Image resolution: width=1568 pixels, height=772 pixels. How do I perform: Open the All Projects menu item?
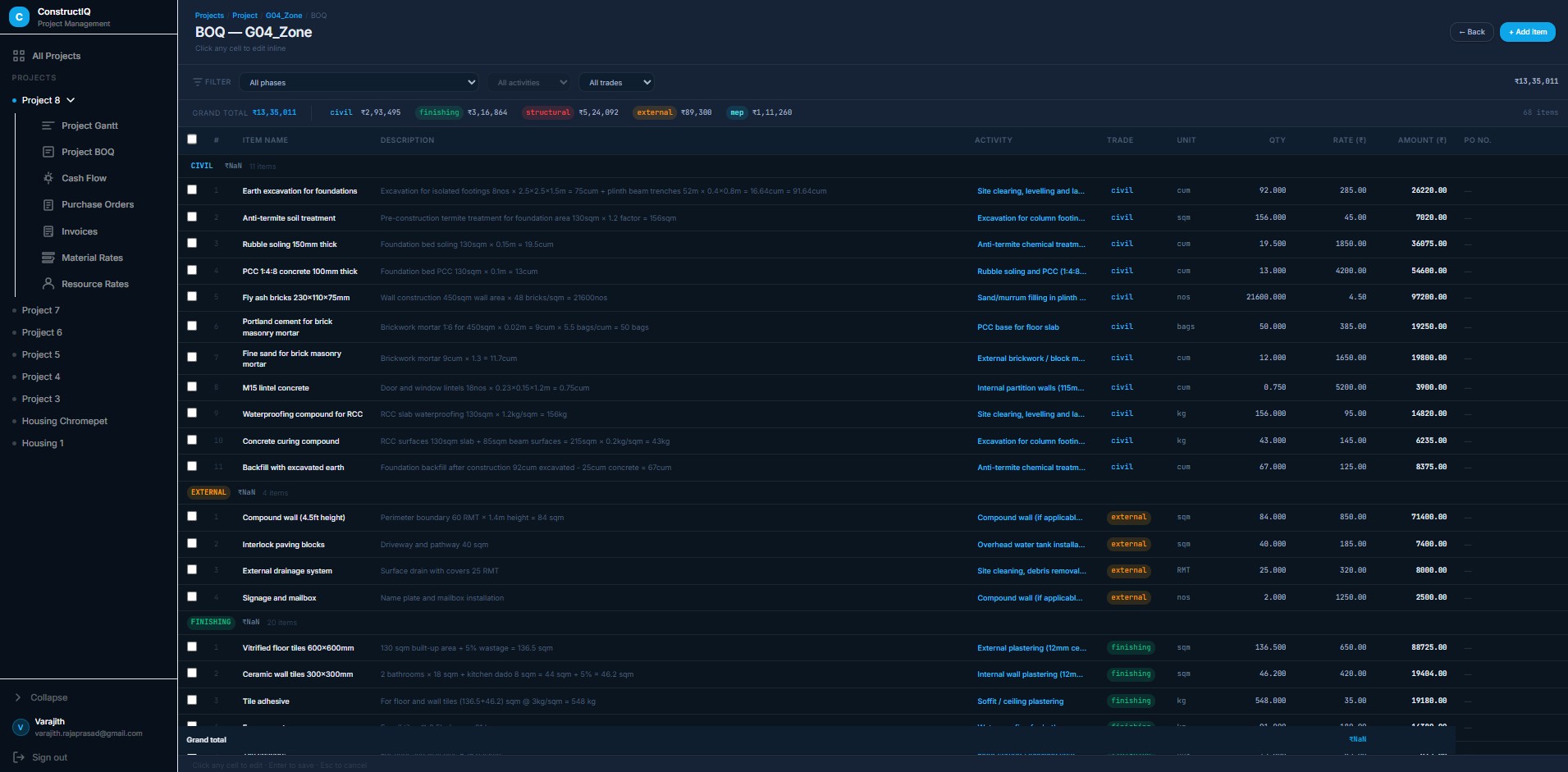[x=56, y=56]
